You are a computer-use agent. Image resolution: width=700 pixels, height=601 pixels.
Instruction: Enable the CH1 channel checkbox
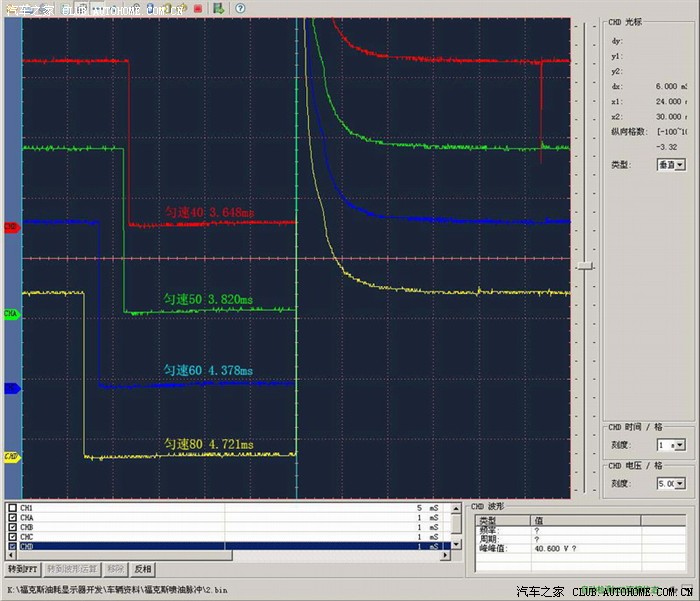12,508
